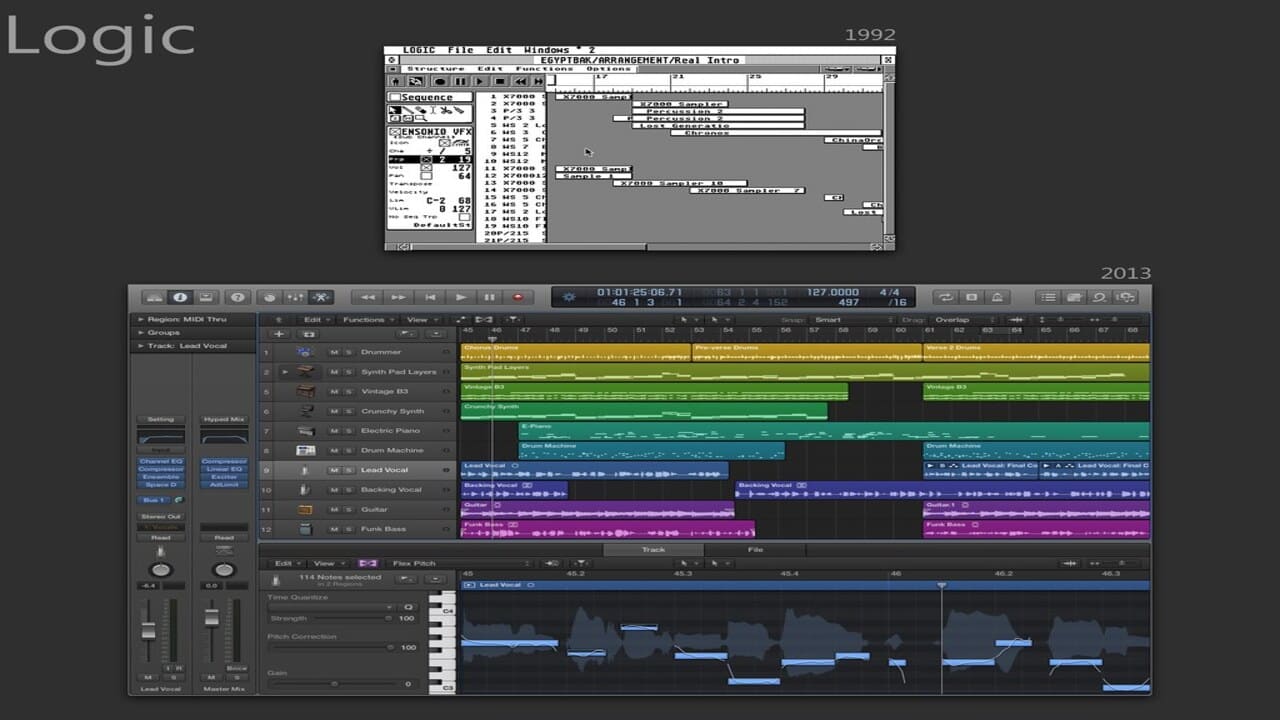
Task: Open the Loop Browser button
Action: tap(1100, 297)
